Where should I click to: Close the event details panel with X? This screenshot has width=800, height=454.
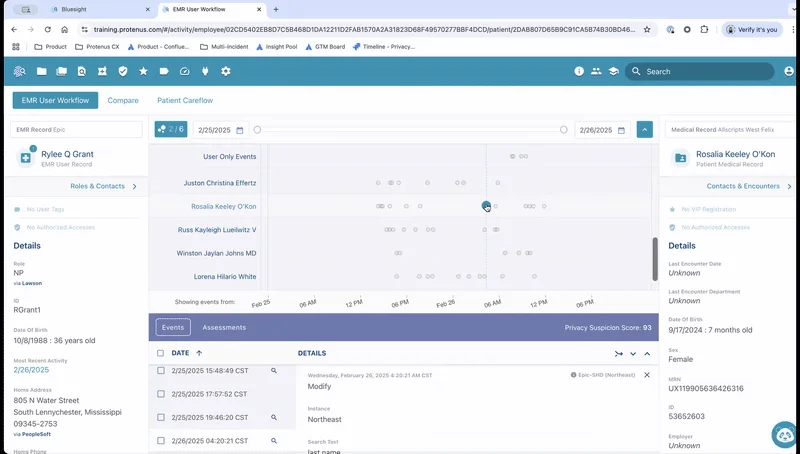click(x=646, y=375)
